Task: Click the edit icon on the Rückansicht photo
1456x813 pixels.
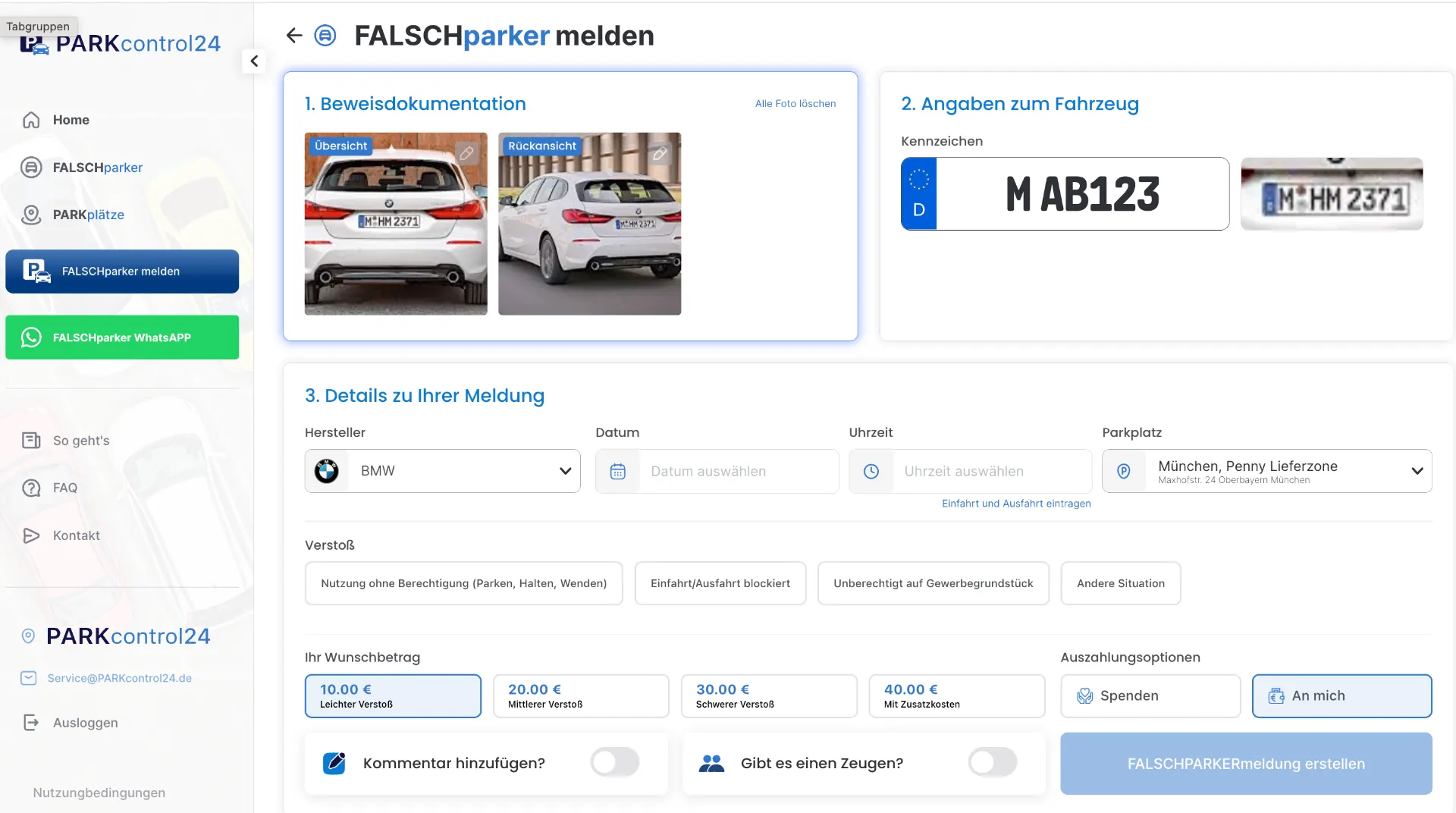Action: (661, 153)
